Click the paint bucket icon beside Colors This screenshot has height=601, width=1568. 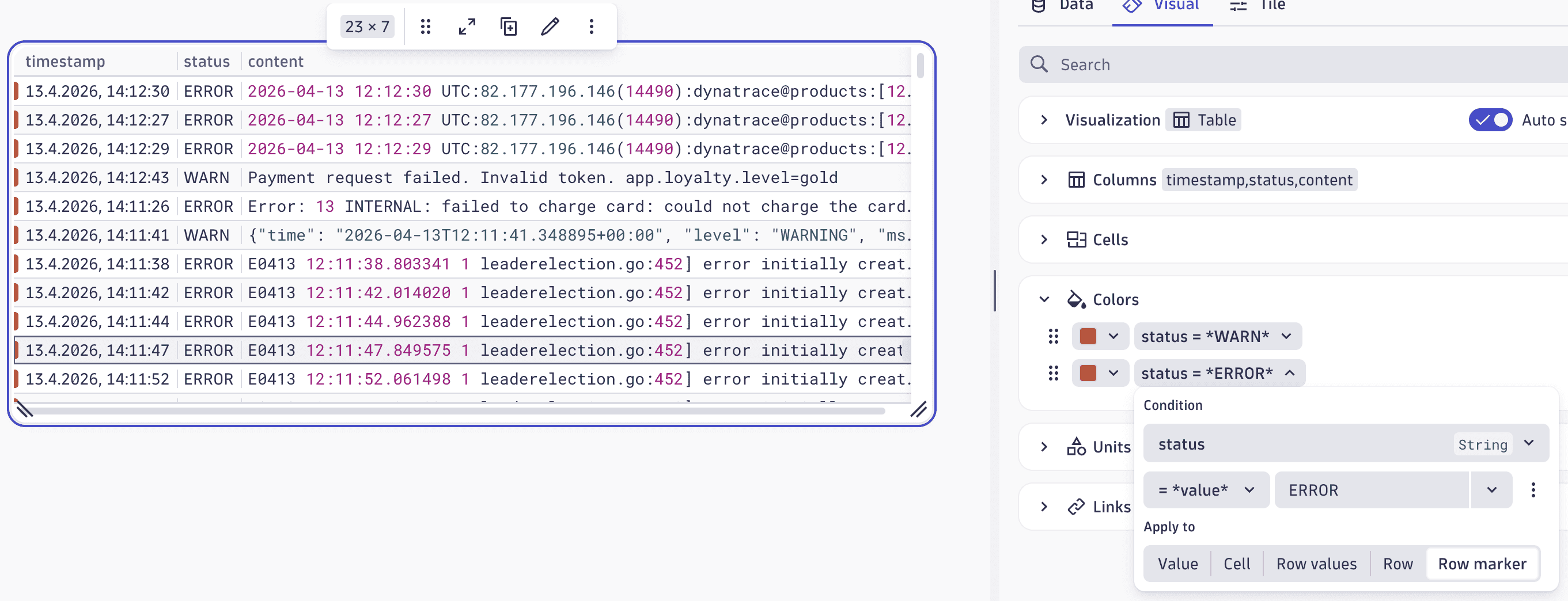1075,299
